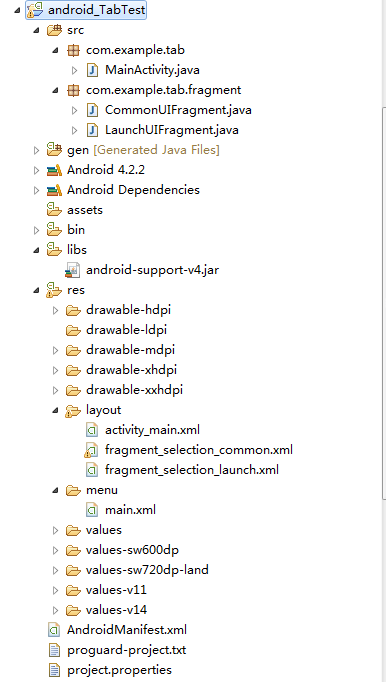
Task: Click the Android Dependencies library icon
Action: 54,190
